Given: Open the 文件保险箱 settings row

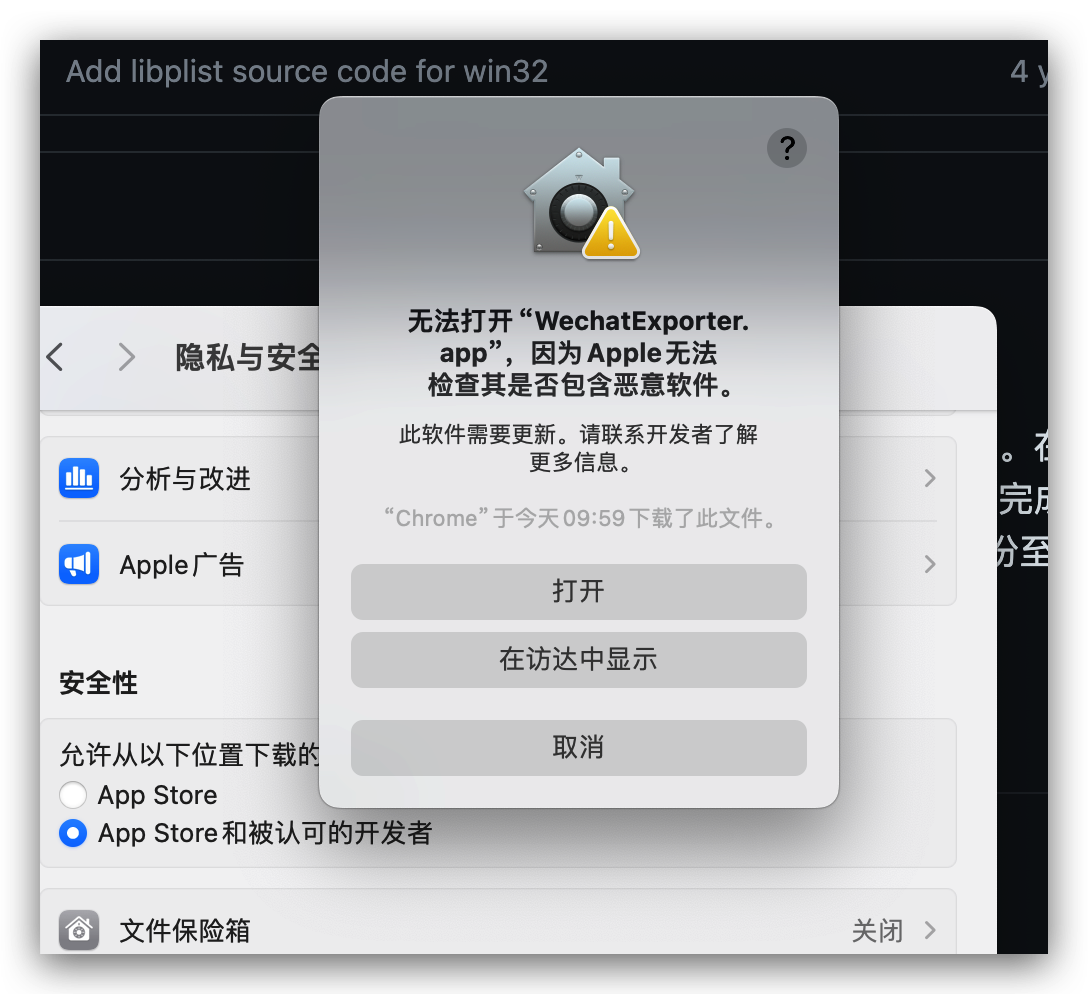Looking at the screenshot, I should [498, 923].
